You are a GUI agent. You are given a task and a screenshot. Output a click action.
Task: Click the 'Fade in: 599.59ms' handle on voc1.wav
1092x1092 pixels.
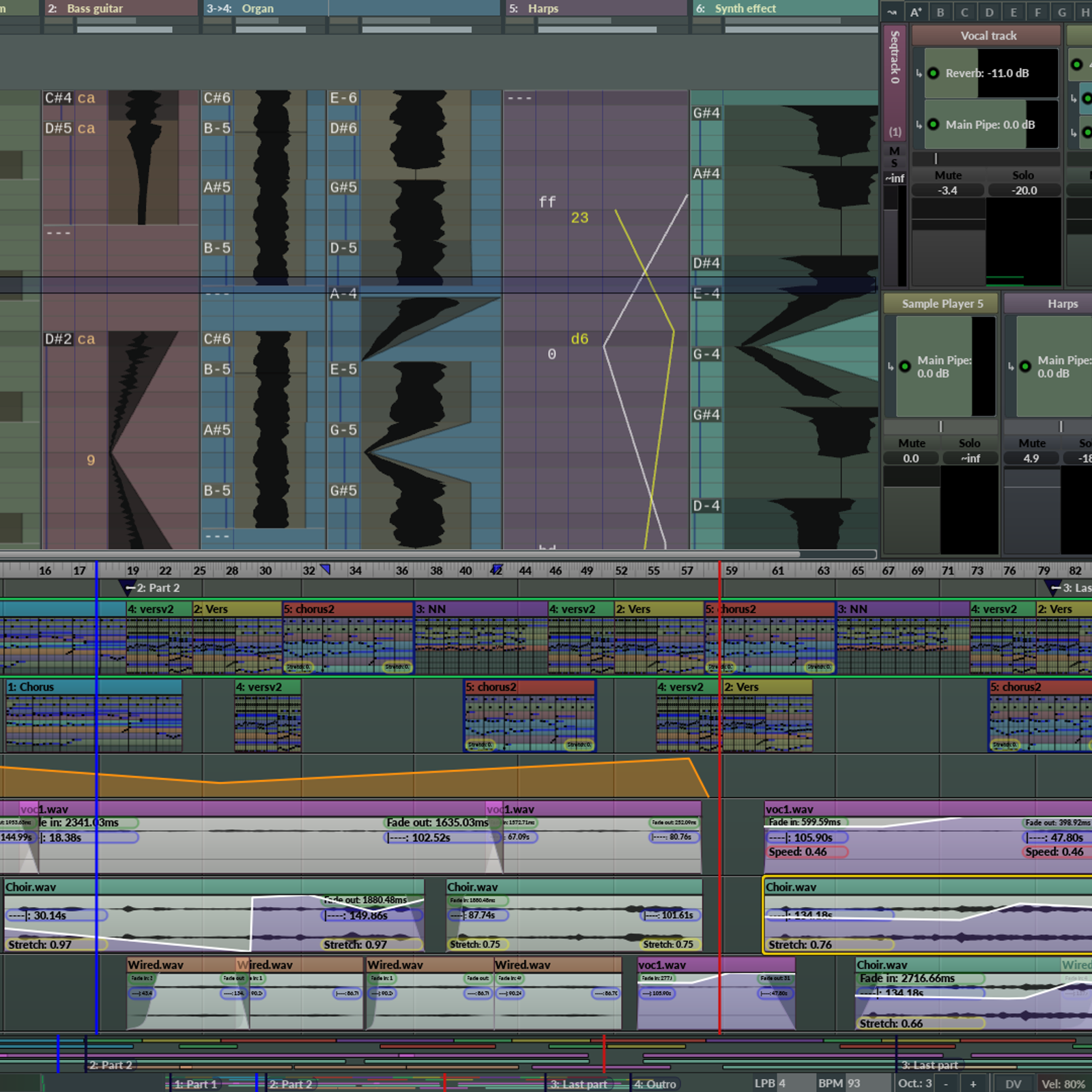(805, 822)
